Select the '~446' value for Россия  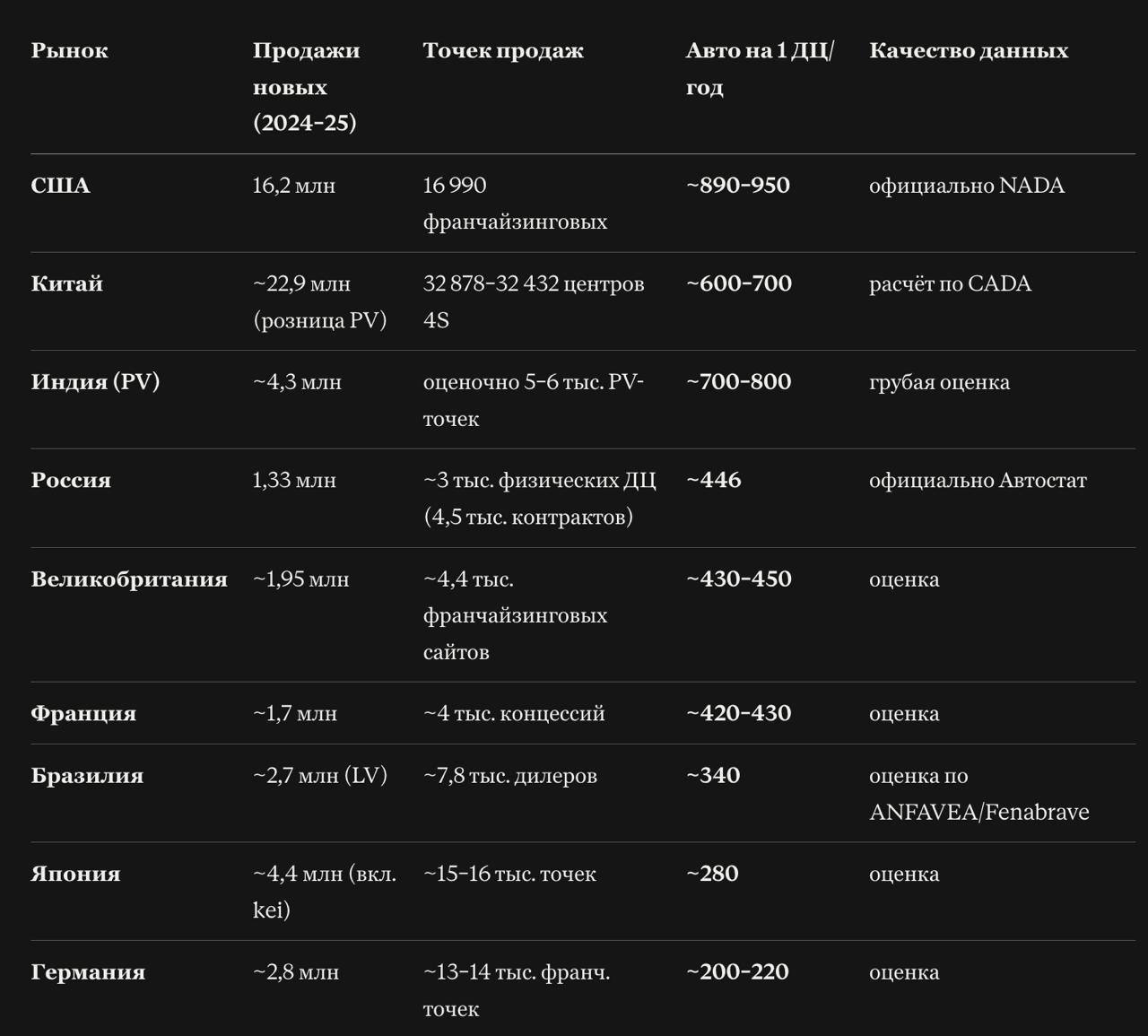(714, 480)
